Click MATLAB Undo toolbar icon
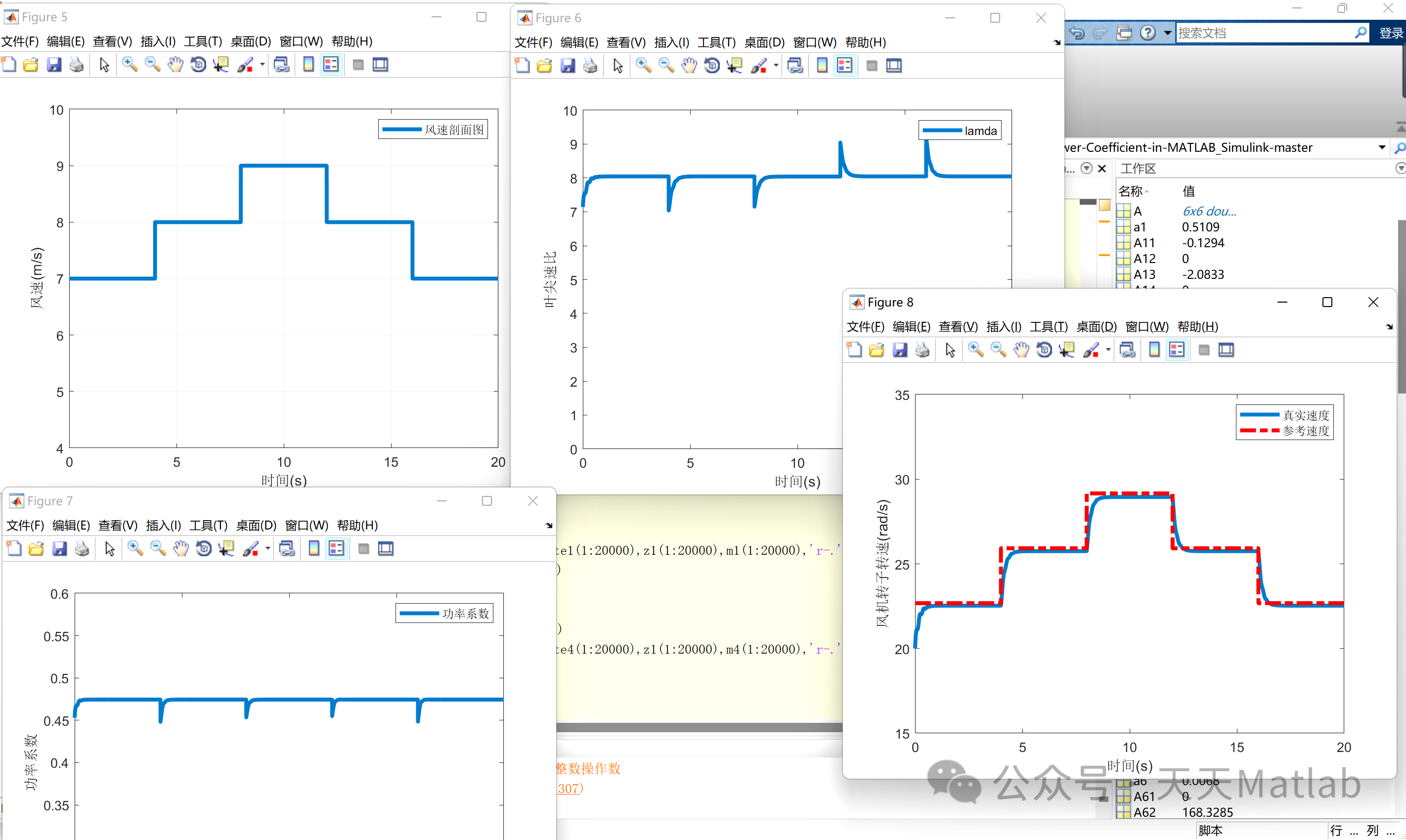 pyautogui.click(x=1077, y=33)
